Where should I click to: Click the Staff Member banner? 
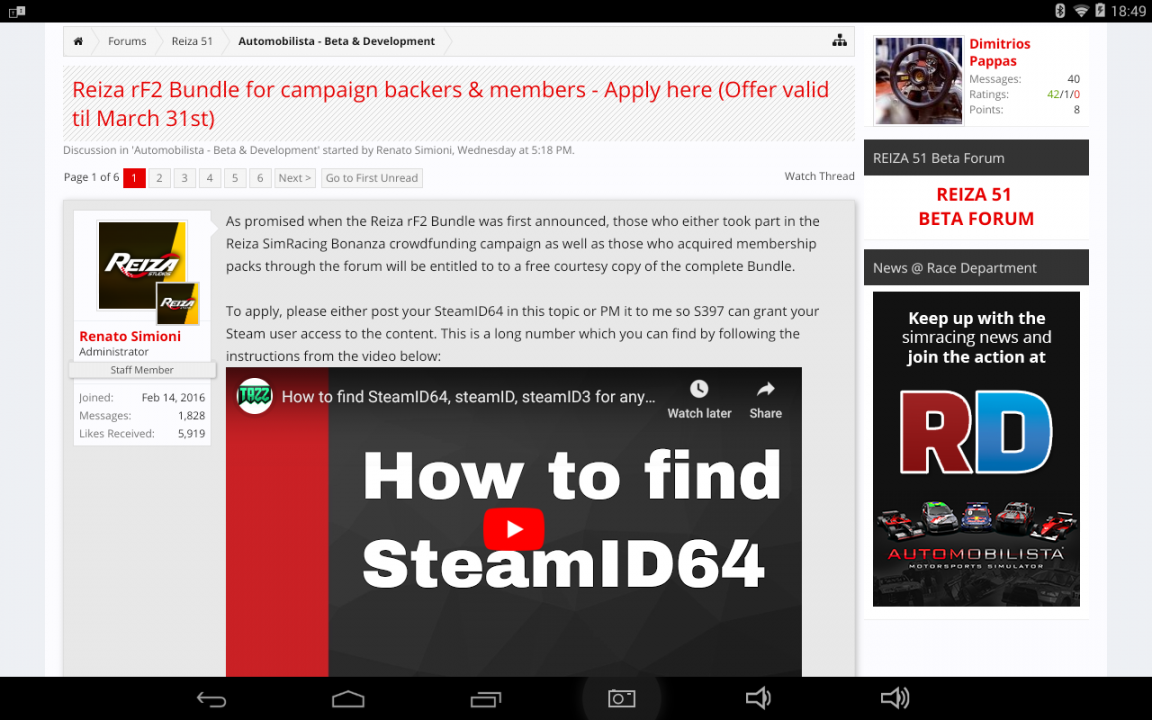(x=143, y=370)
